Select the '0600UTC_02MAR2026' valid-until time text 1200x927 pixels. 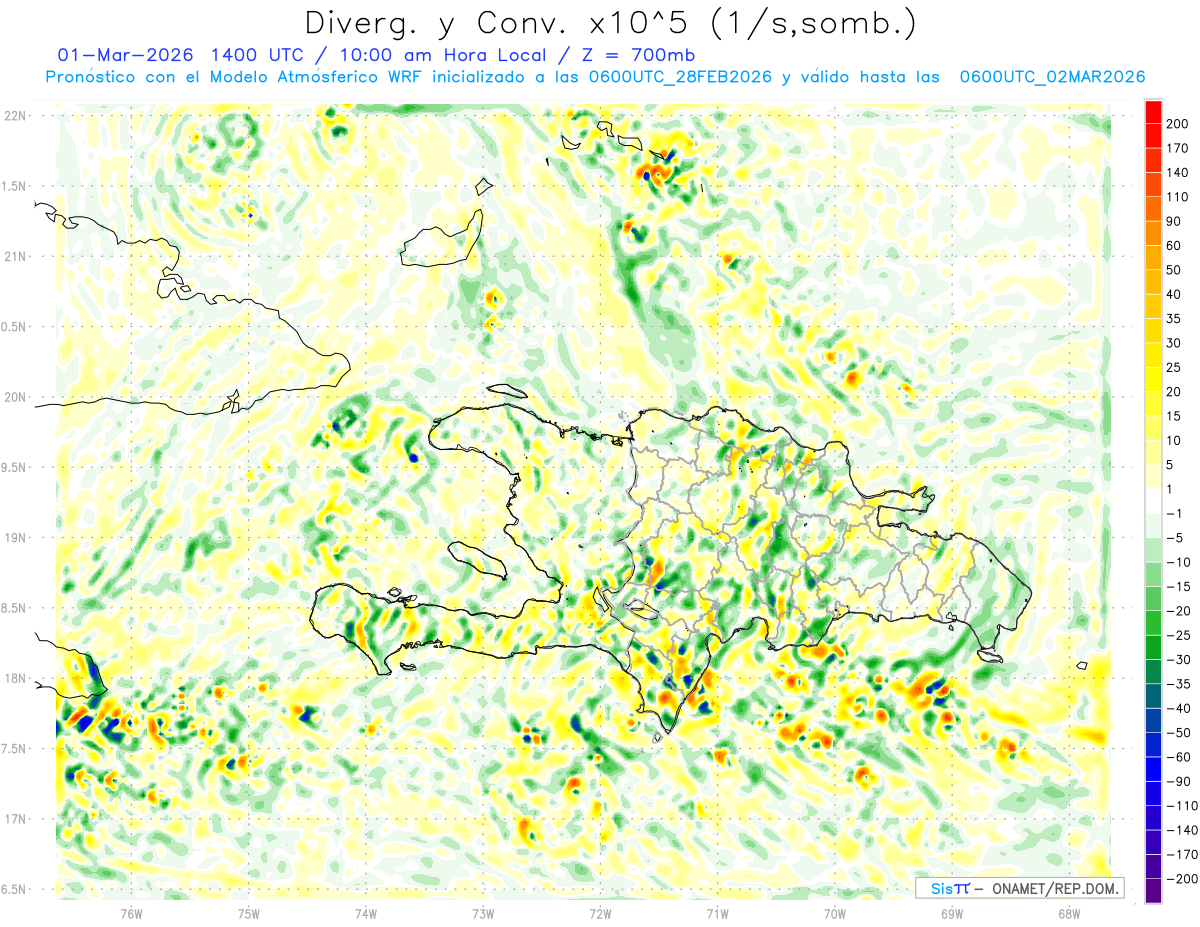(x=1052, y=77)
